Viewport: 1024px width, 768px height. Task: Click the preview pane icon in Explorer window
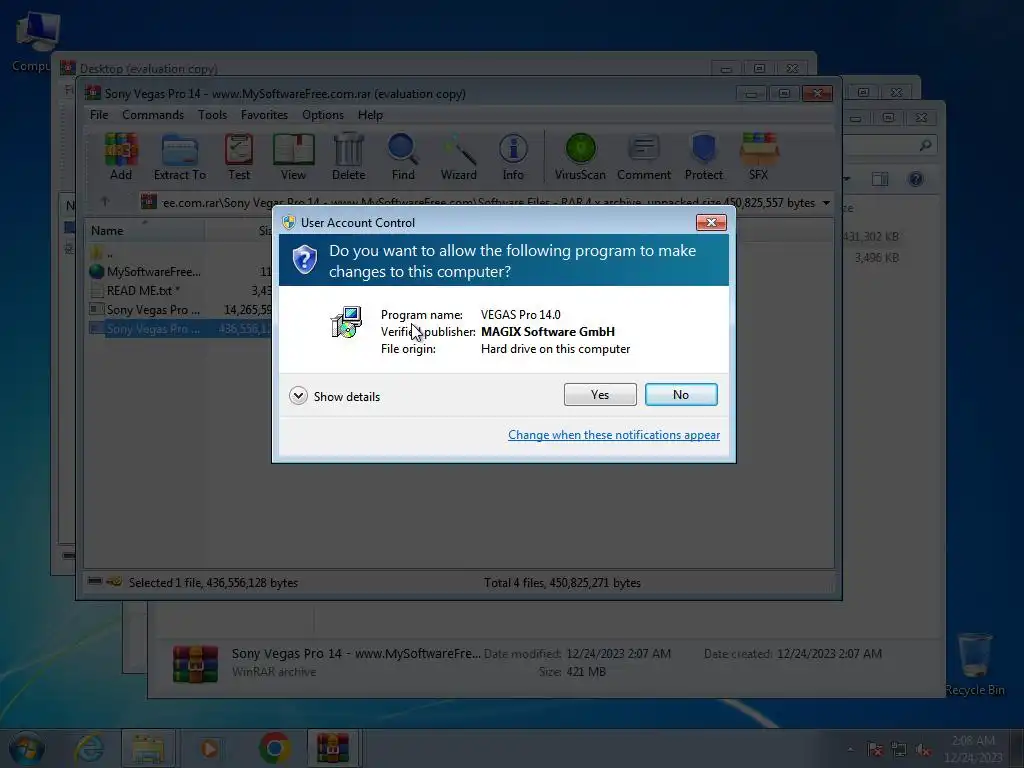[880, 179]
